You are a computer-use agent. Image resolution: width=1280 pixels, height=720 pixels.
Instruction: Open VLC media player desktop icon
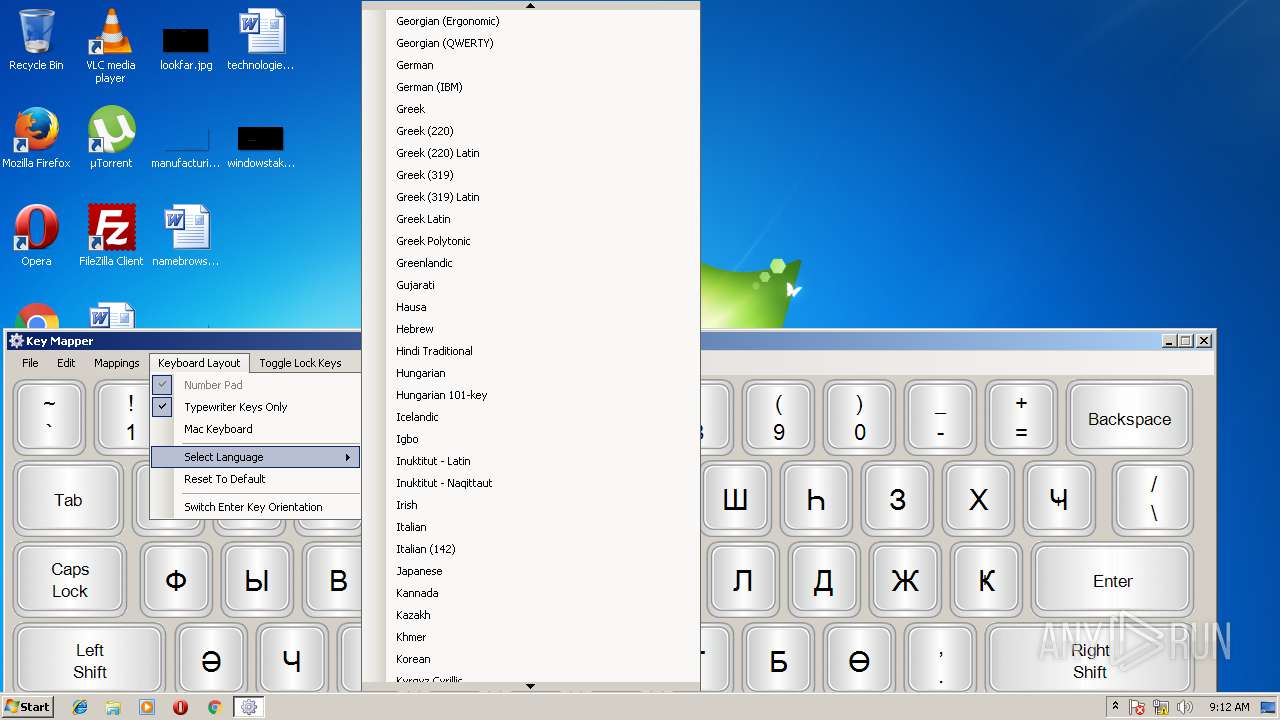tap(110, 45)
